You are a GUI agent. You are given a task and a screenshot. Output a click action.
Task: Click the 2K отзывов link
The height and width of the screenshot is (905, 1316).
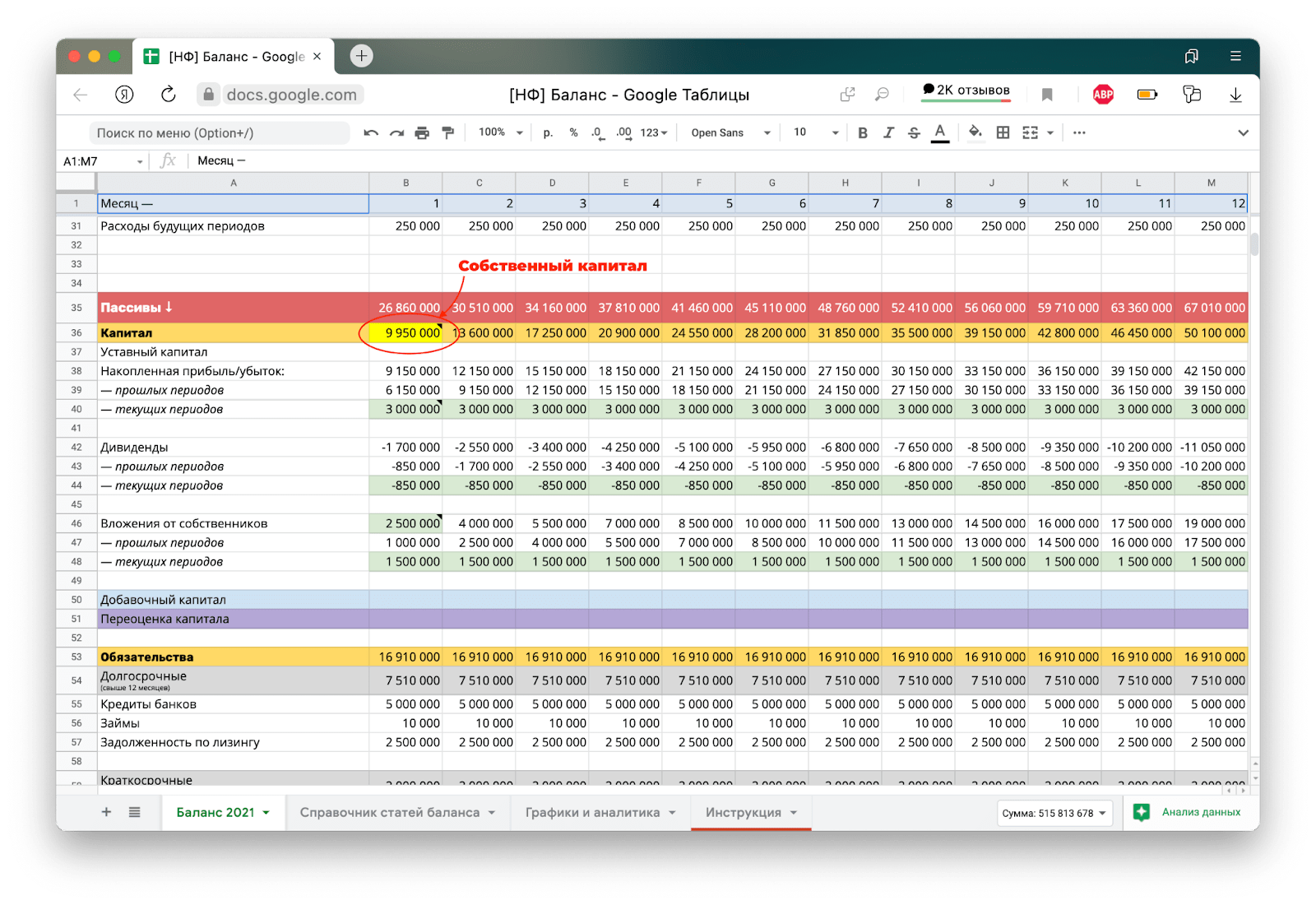tap(966, 90)
